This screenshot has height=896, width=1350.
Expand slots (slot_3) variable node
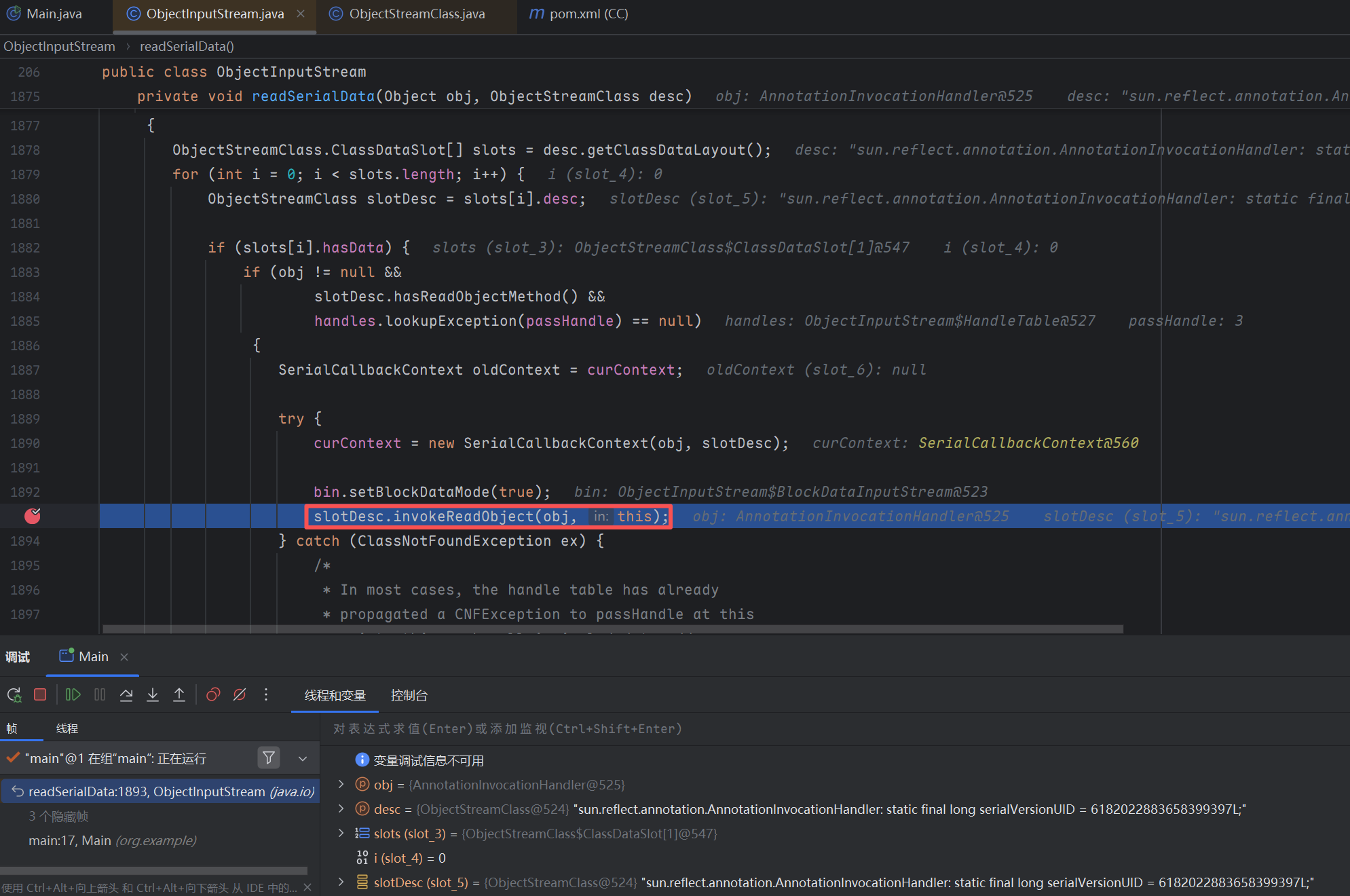coord(341,833)
